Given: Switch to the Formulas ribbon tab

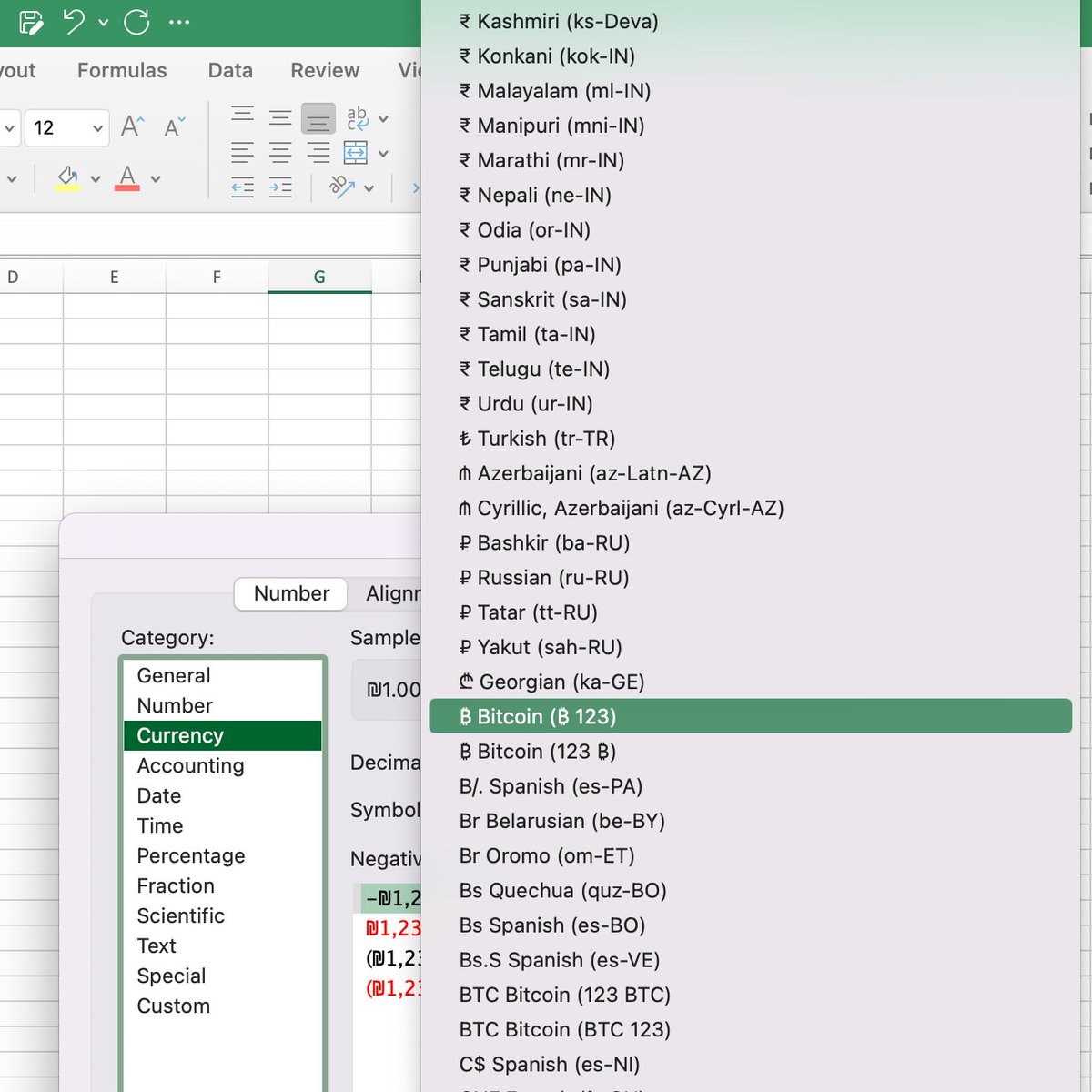Looking at the screenshot, I should pos(122,70).
